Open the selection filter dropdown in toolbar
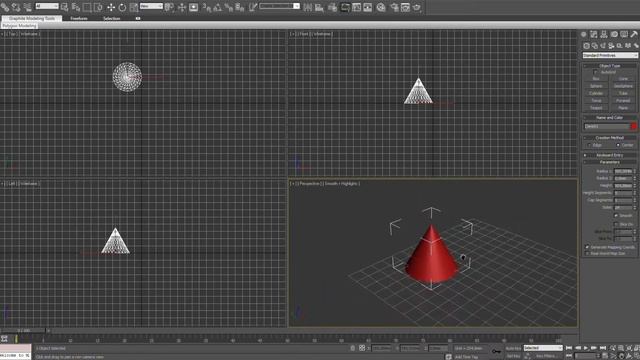Image resolution: width=640 pixels, height=360 pixels. pos(47,7)
